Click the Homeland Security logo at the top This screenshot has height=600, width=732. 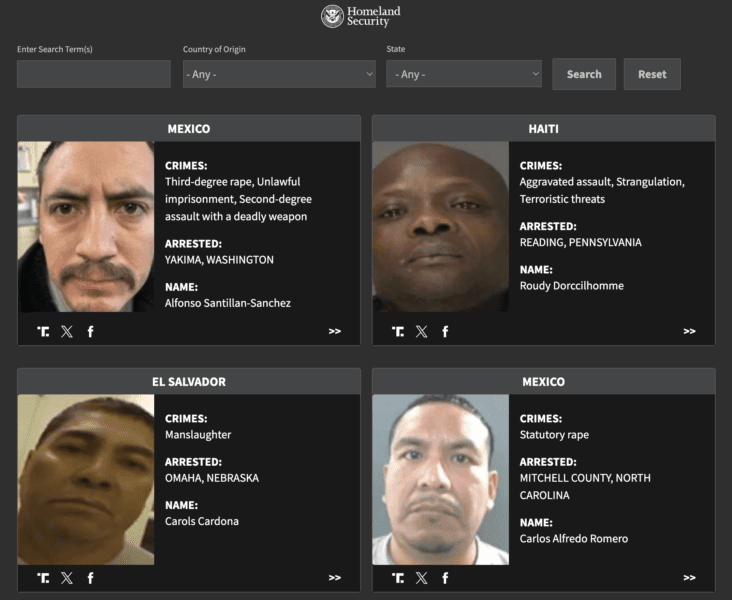[x=361, y=16]
